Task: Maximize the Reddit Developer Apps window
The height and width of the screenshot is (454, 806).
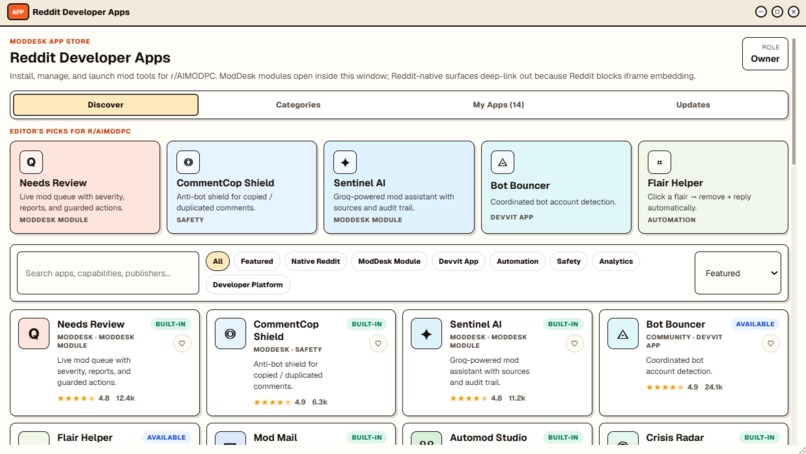Action: [x=777, y=11]
